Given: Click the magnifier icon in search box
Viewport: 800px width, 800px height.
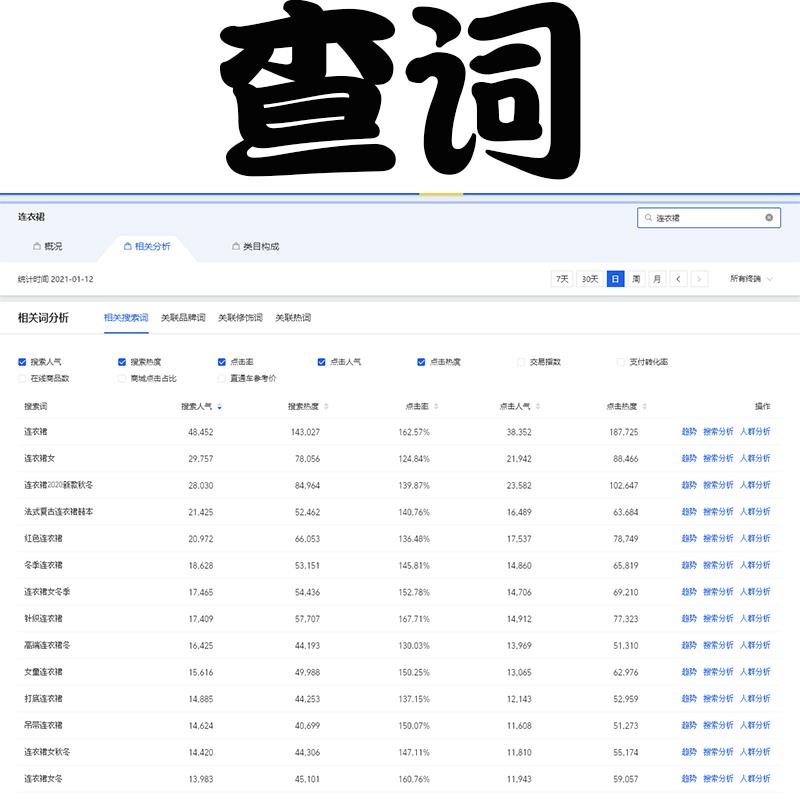Looking at the screenshot, I should [x=648, y=217].
